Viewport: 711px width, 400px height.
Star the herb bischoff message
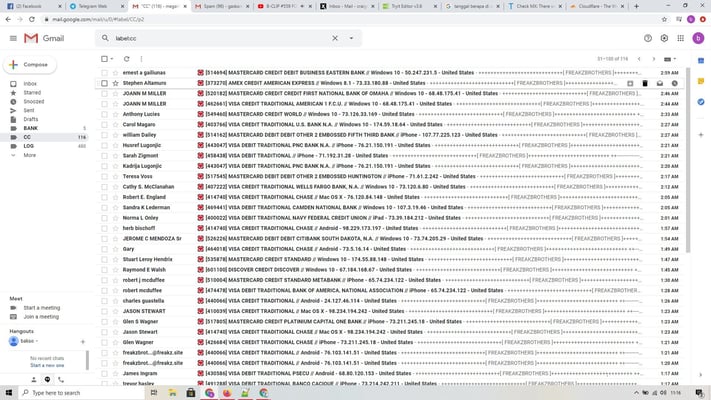(x=115, y=228)
